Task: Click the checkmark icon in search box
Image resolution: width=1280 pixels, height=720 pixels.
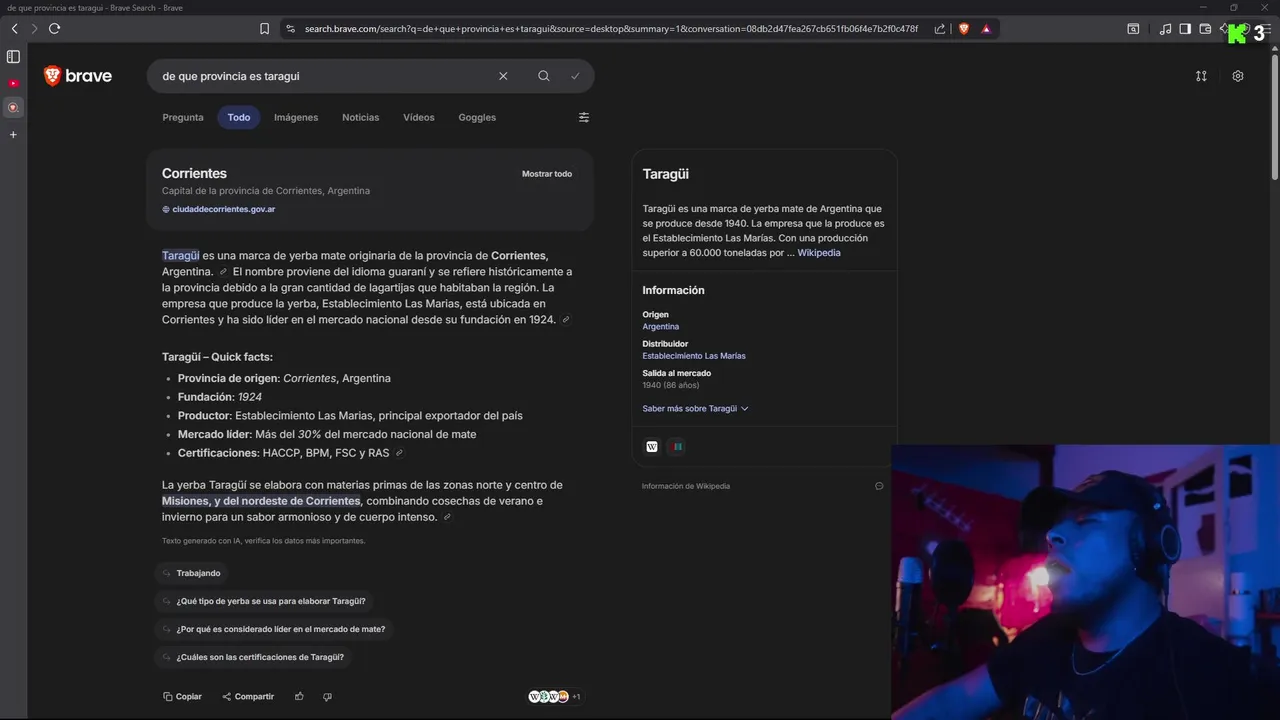Action: tap(575, 76)
